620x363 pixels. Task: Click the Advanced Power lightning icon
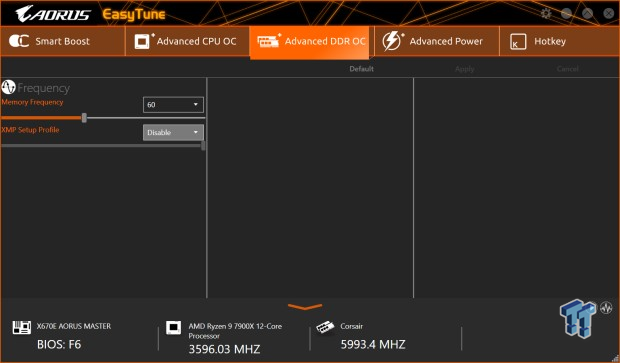pos(393,41)
